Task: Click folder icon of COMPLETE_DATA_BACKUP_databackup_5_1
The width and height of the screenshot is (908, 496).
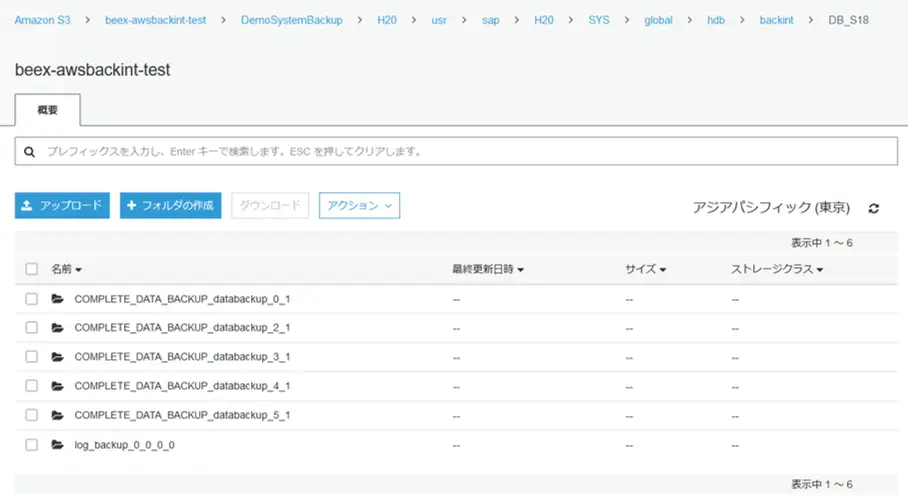Action: (57, 415)
